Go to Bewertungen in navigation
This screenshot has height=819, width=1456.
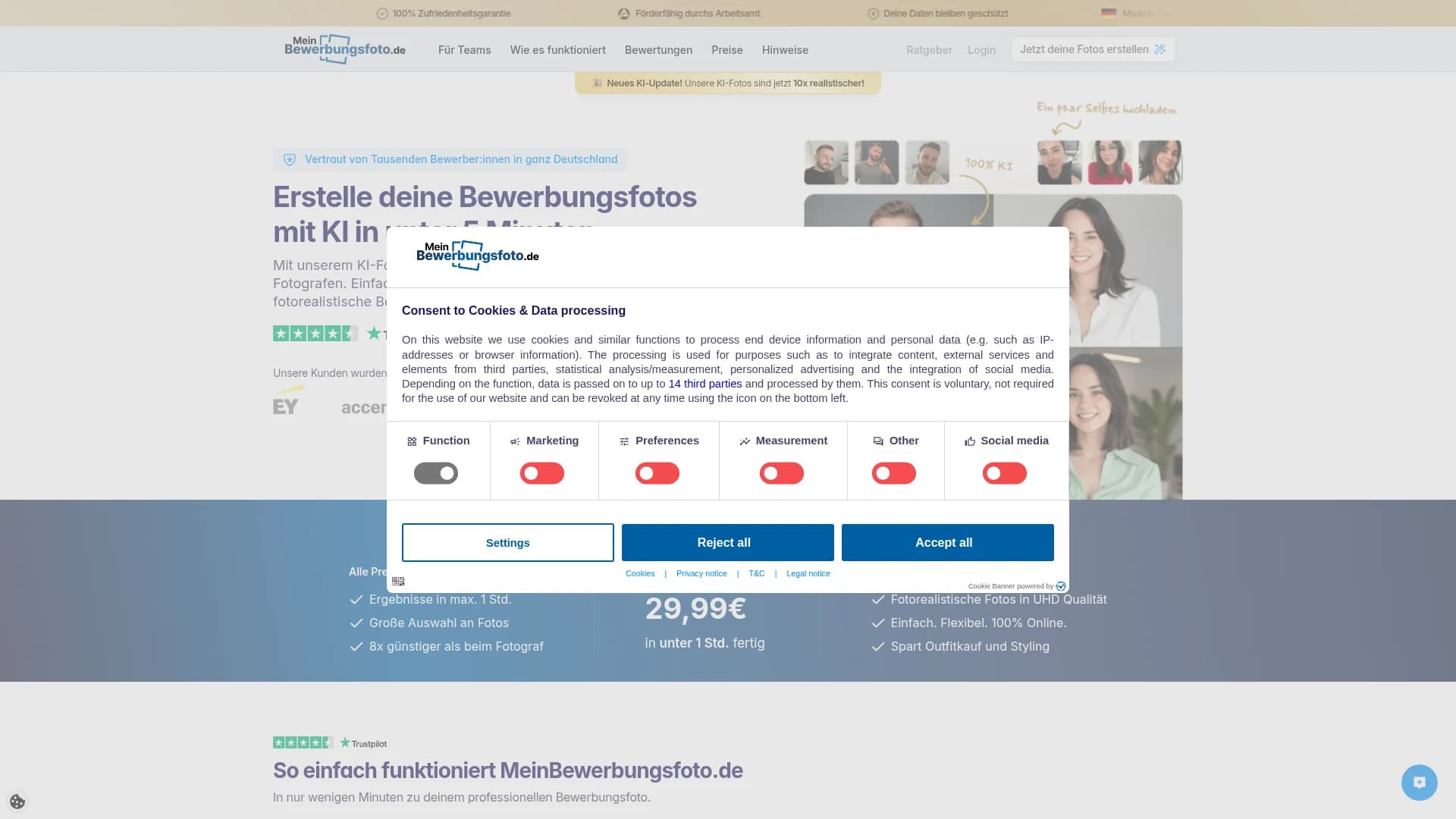tap(658, 50)
